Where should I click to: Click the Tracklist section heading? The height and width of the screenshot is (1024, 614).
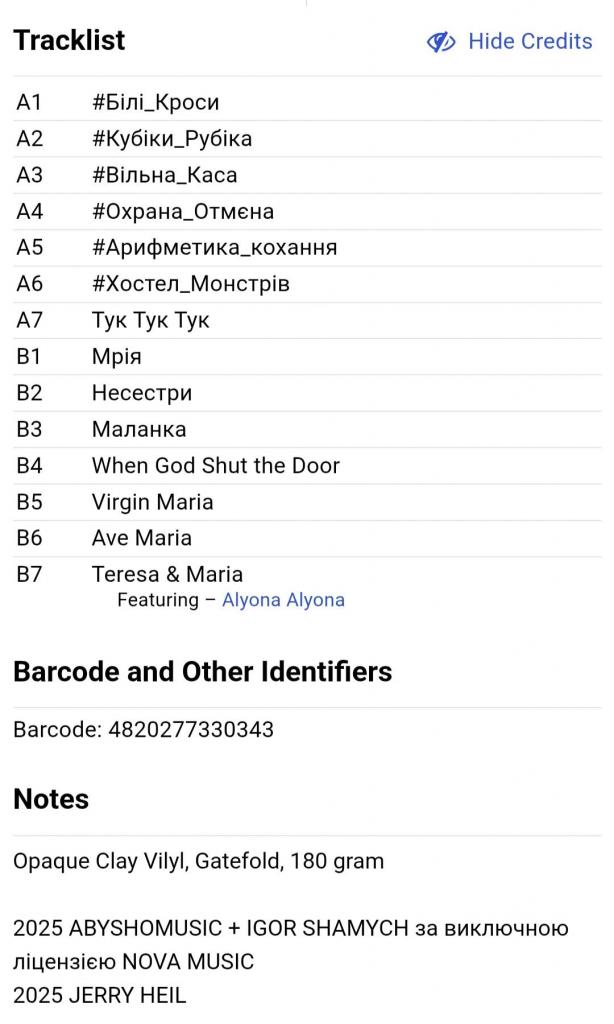pyautogui.click(x=69, y=40)
